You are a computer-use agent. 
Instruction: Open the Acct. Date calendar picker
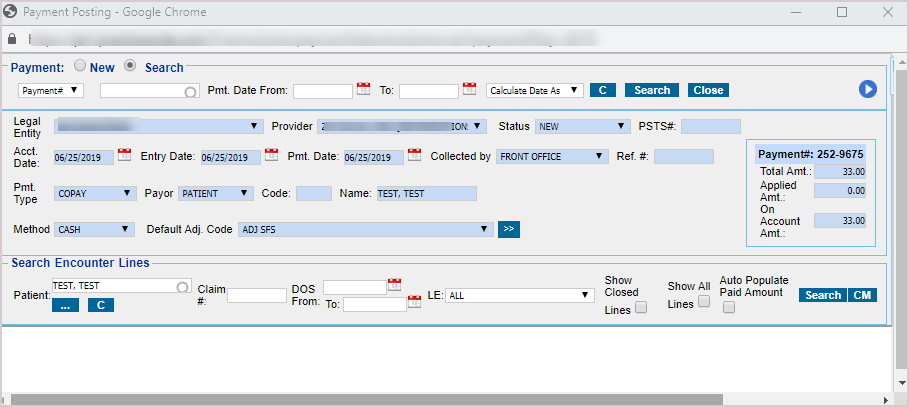(125, 155)
